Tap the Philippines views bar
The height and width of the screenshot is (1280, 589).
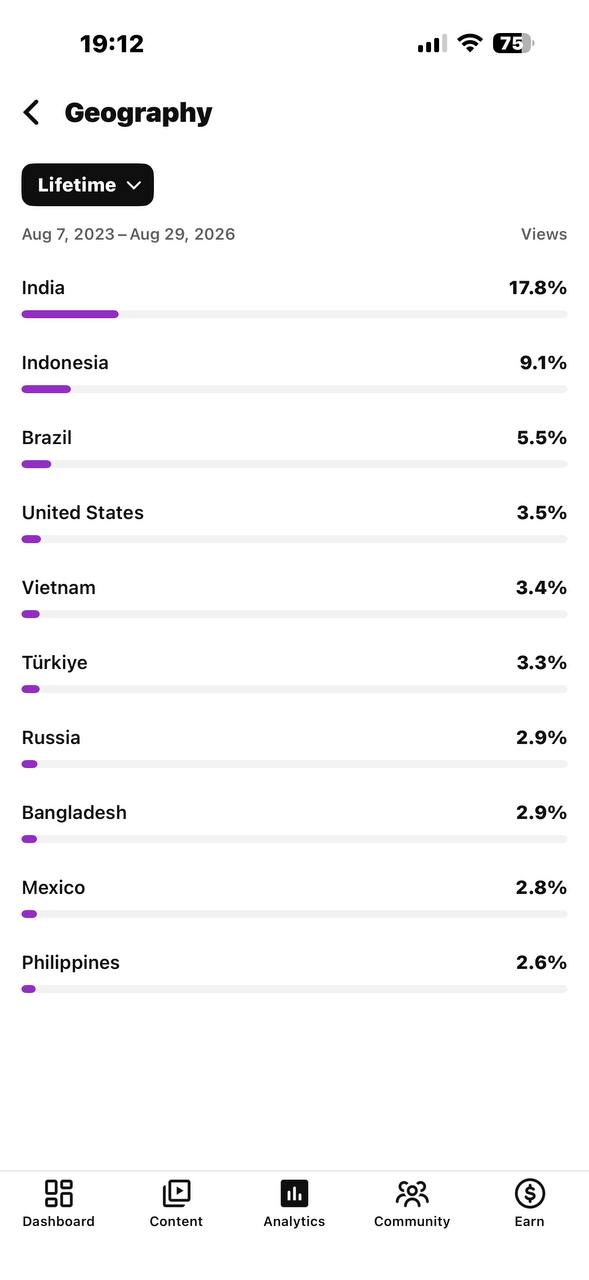click(x=294, y=989)
